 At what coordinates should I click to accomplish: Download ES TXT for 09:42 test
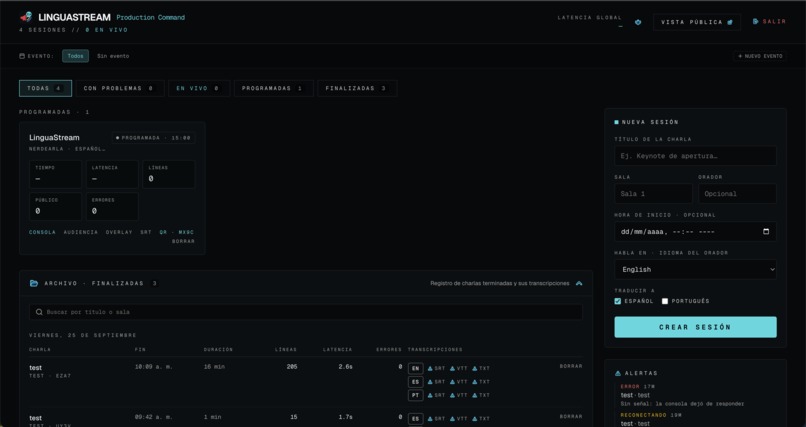point(481,419)
